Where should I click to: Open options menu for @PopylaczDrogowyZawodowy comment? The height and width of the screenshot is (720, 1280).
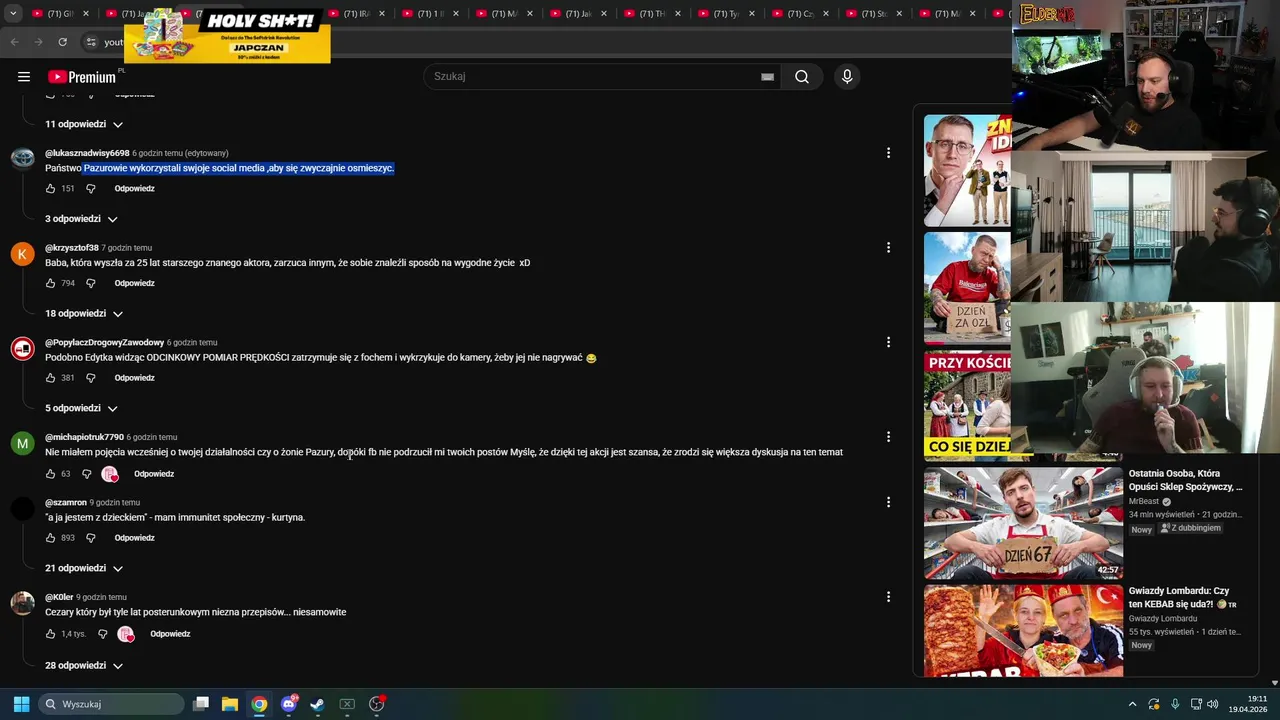(888, 342)
